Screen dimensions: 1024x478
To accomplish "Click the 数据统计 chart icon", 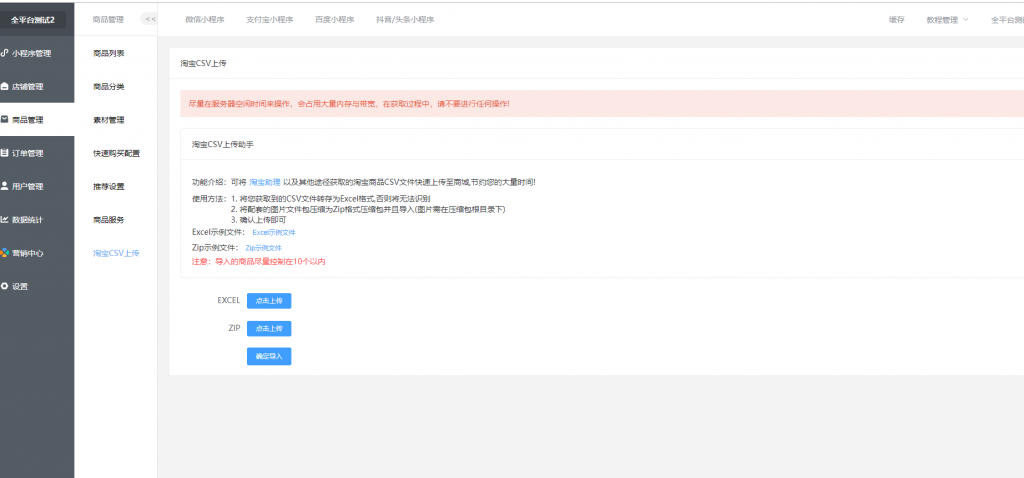I will [5, 219].
